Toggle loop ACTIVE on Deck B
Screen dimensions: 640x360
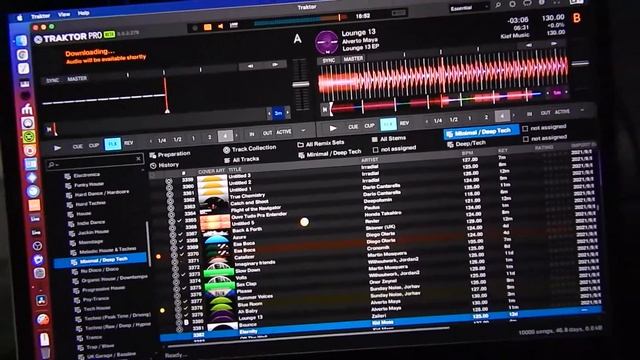coord(562,112)
